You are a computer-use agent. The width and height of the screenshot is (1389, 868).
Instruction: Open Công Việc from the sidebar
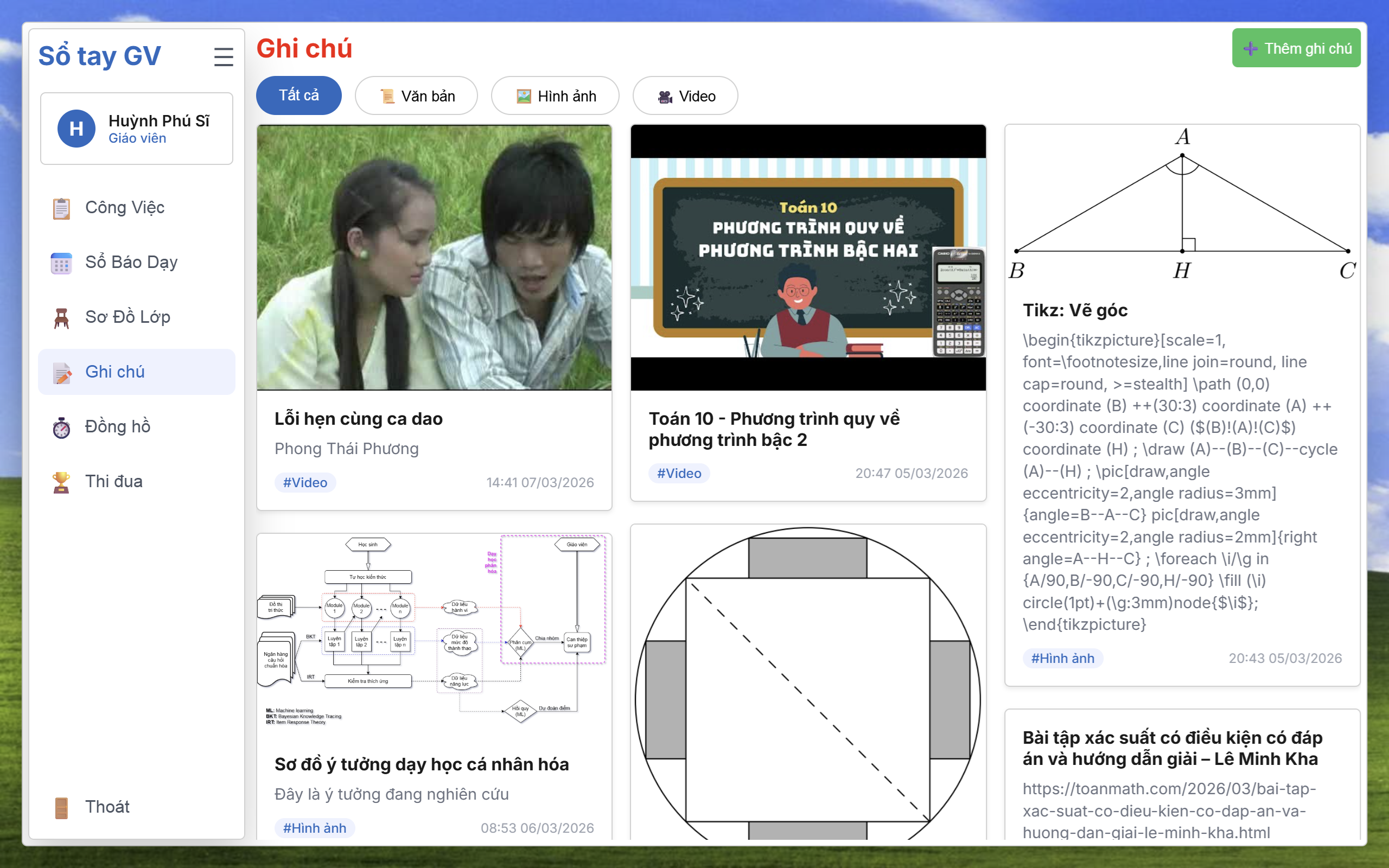point(125,208)
